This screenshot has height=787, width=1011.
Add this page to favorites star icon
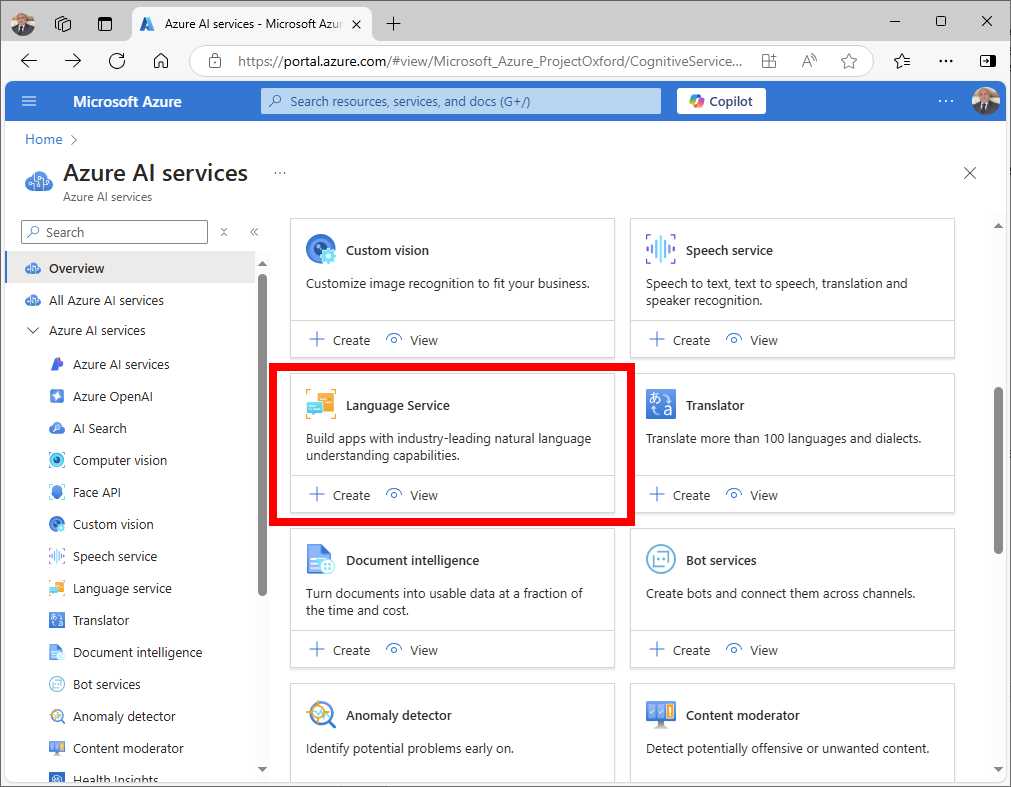pos(849,61)
